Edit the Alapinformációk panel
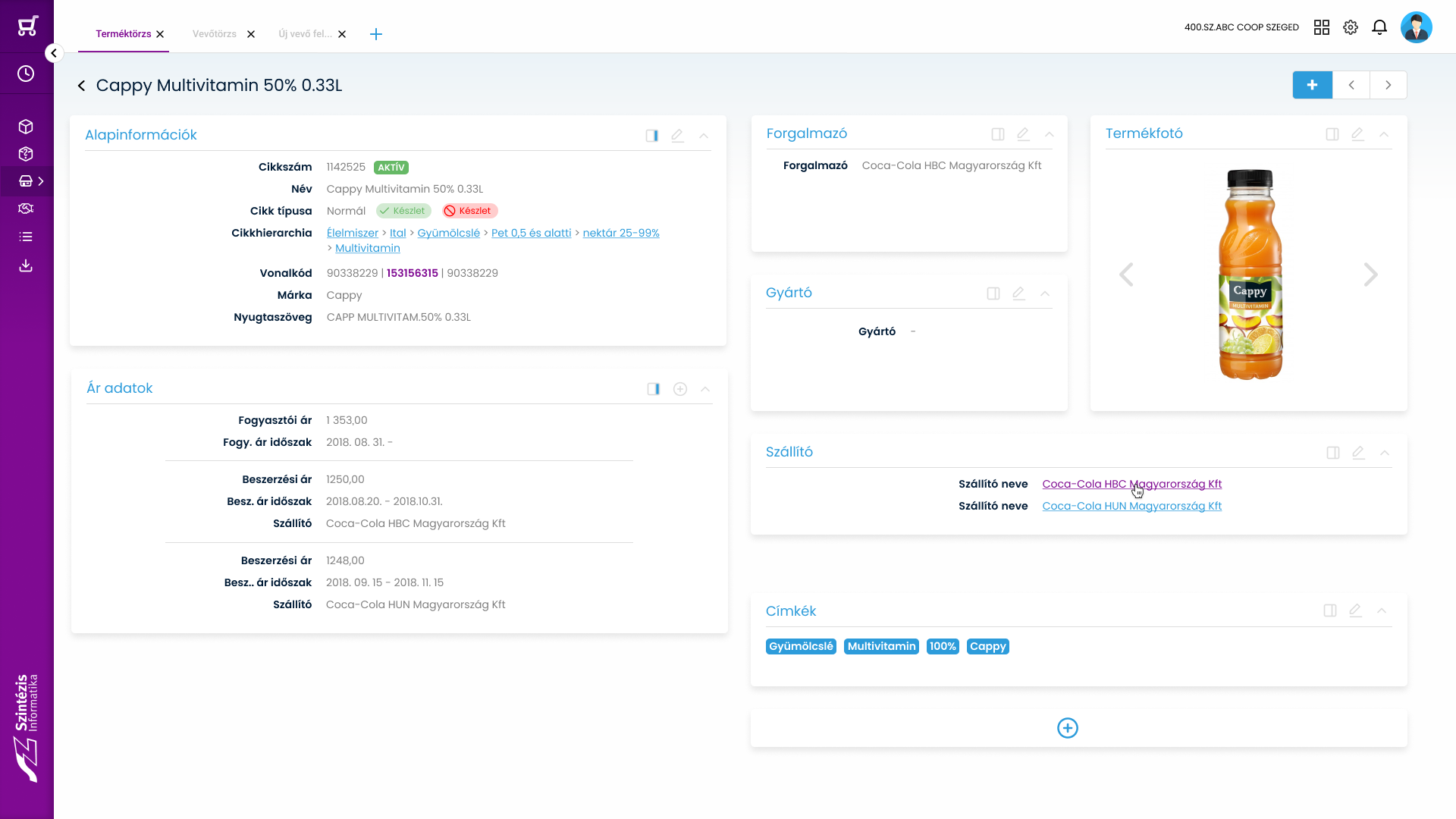This screenshot has height=819, width=1456. [x=677, y=136]
